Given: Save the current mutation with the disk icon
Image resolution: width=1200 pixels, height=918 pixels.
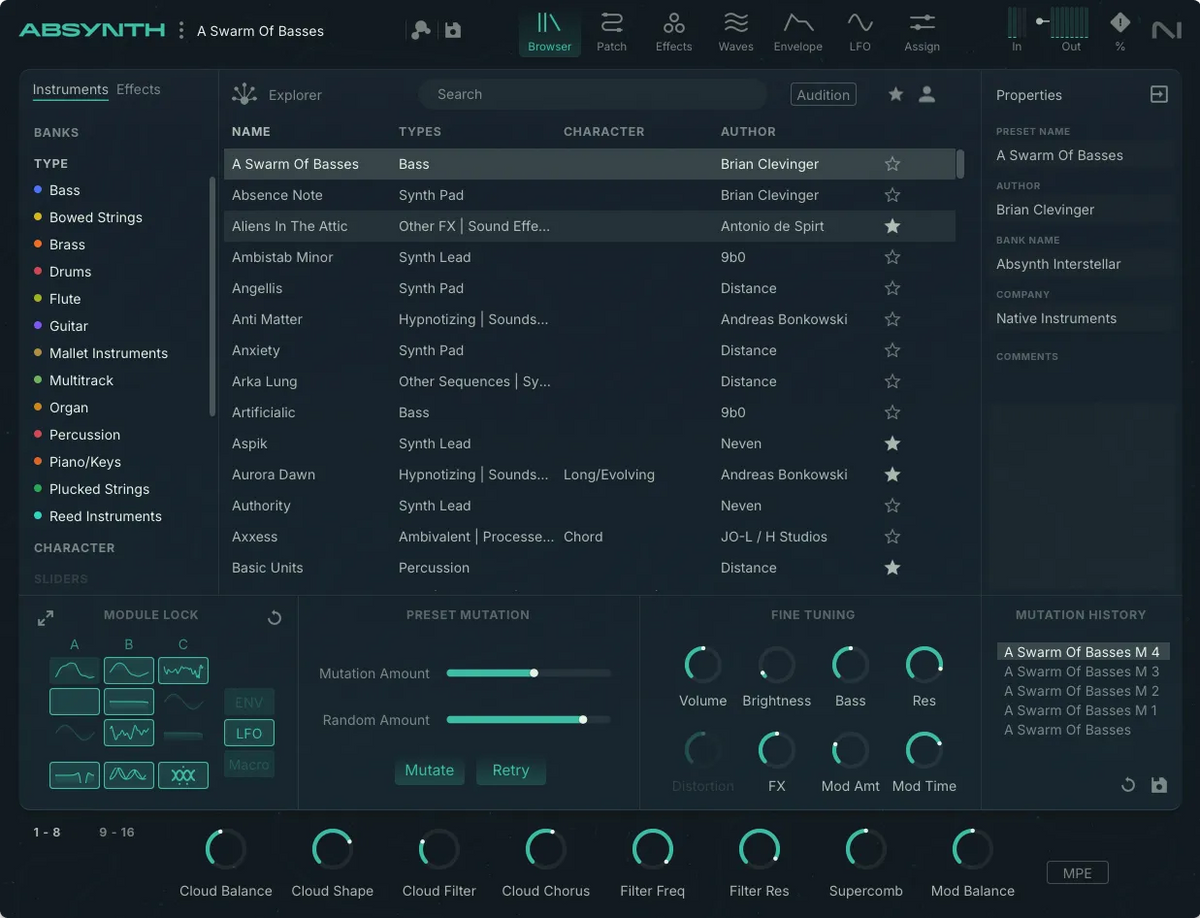Looking at the screenshot, I should pos(1159,785).
